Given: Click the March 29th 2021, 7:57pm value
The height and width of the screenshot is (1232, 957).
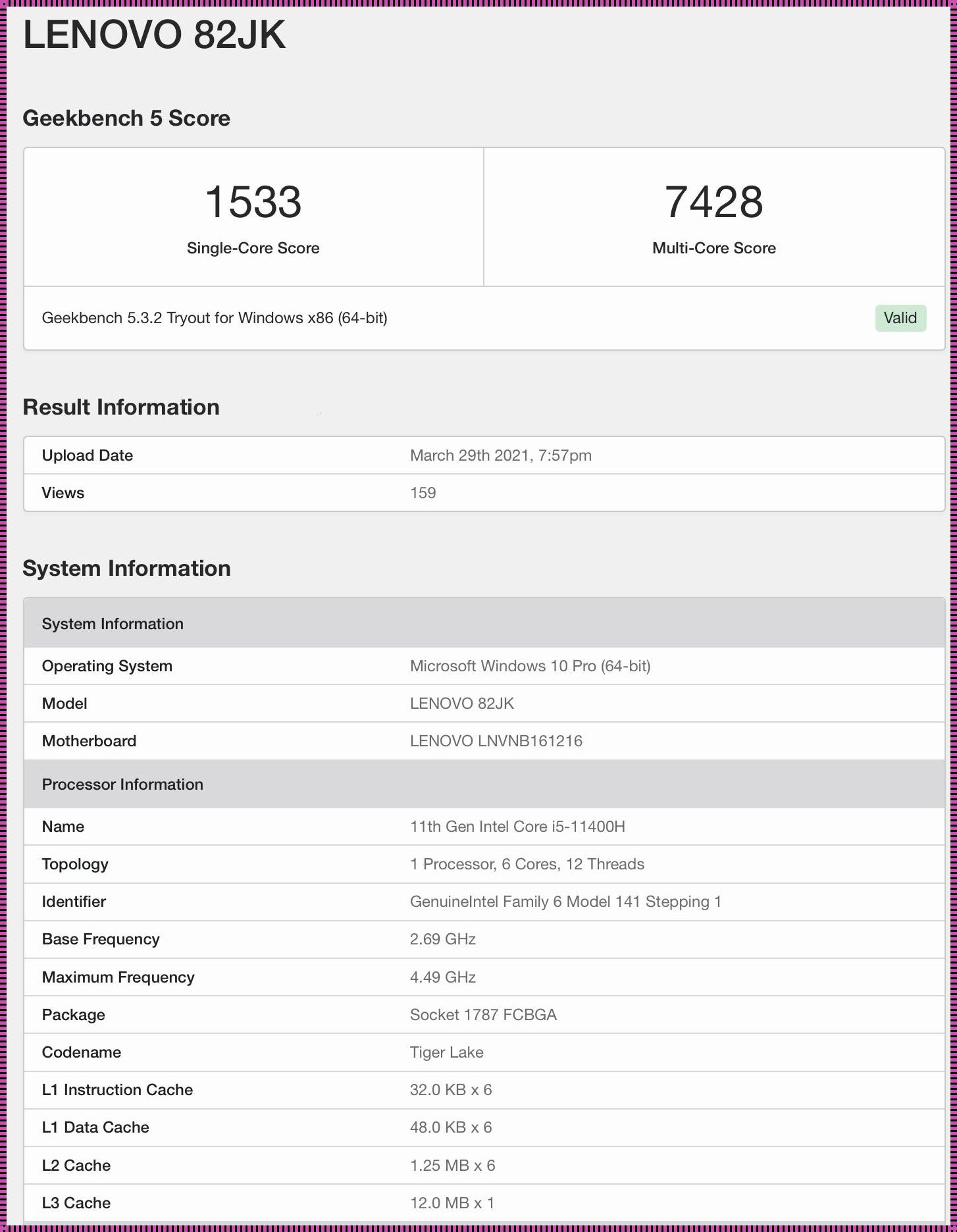Looking at the screenshot, I should (x=501, y=455).
